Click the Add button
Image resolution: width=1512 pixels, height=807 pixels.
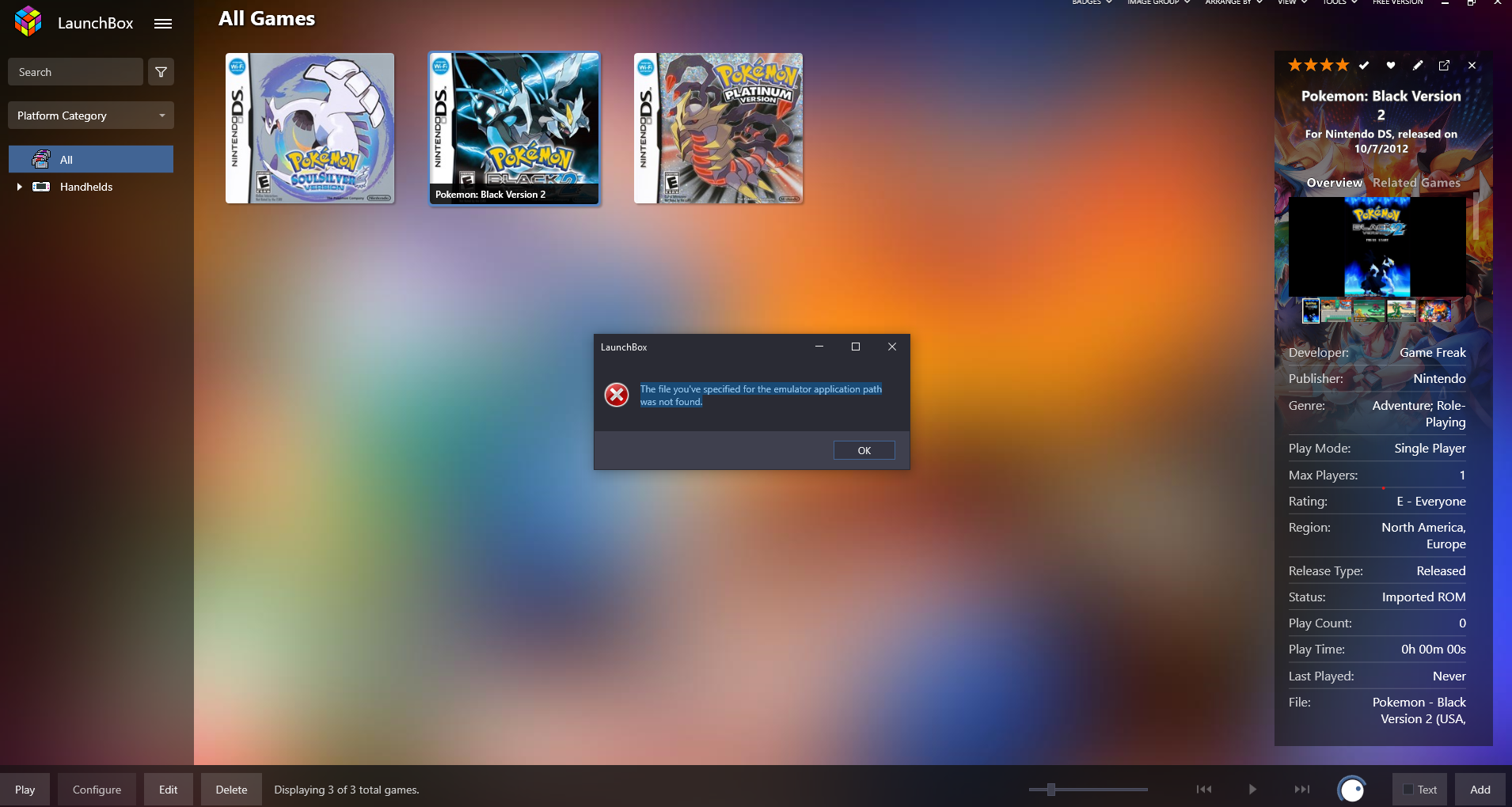coord(1480,790)
